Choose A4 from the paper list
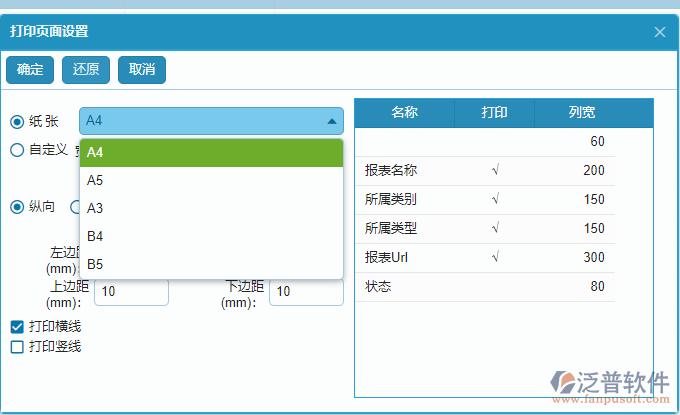The width and height of the screenshot is (680, 415). [x=211, y=153]
